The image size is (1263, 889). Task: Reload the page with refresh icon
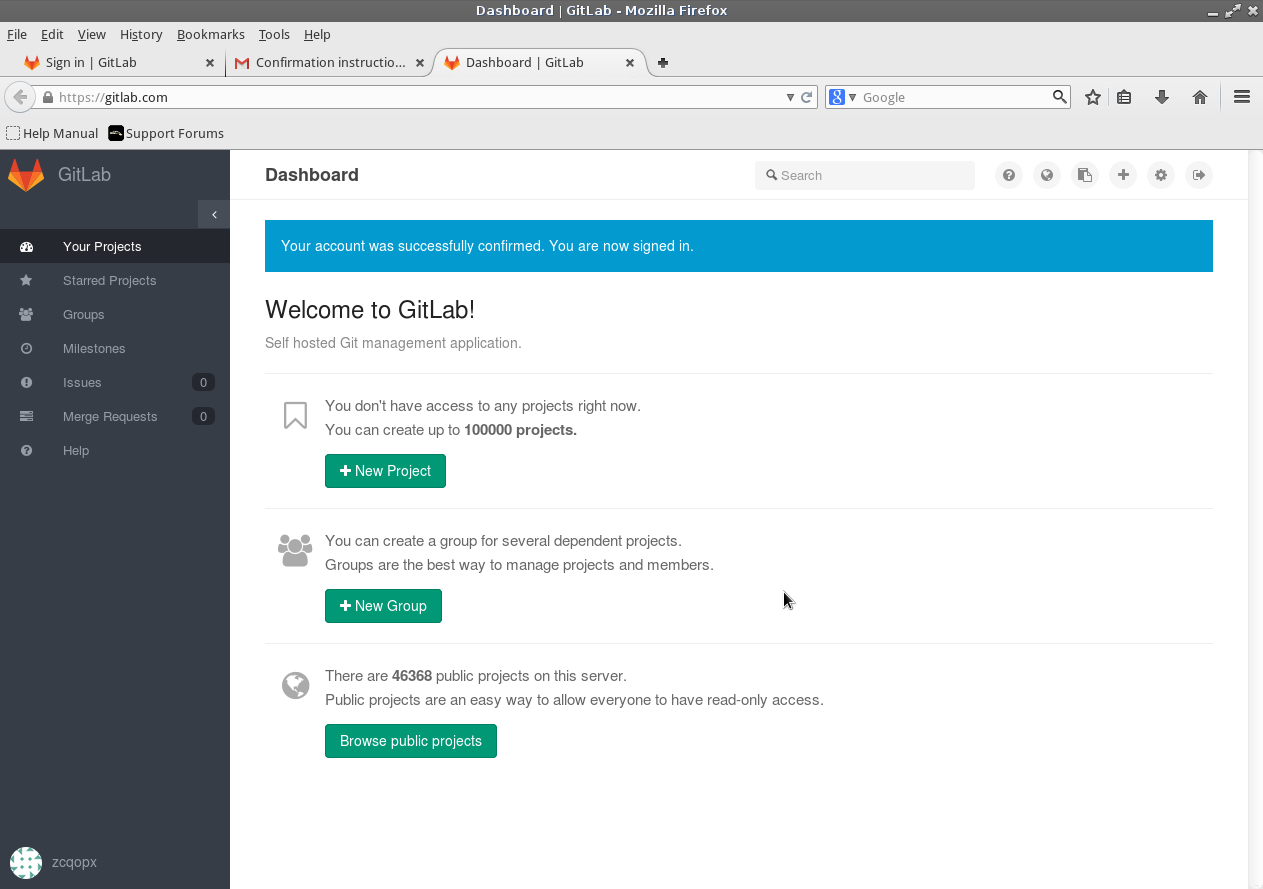click(x=806, y=97)
